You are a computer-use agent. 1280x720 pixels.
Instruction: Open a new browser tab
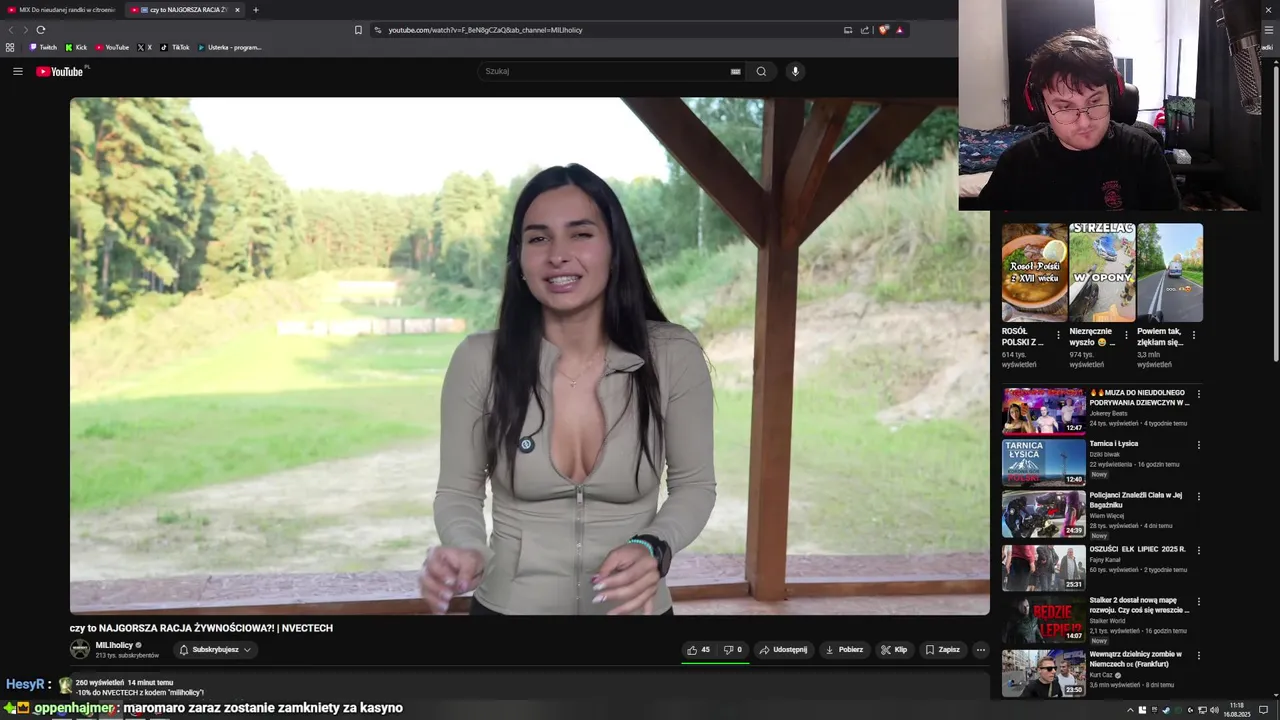255,10
